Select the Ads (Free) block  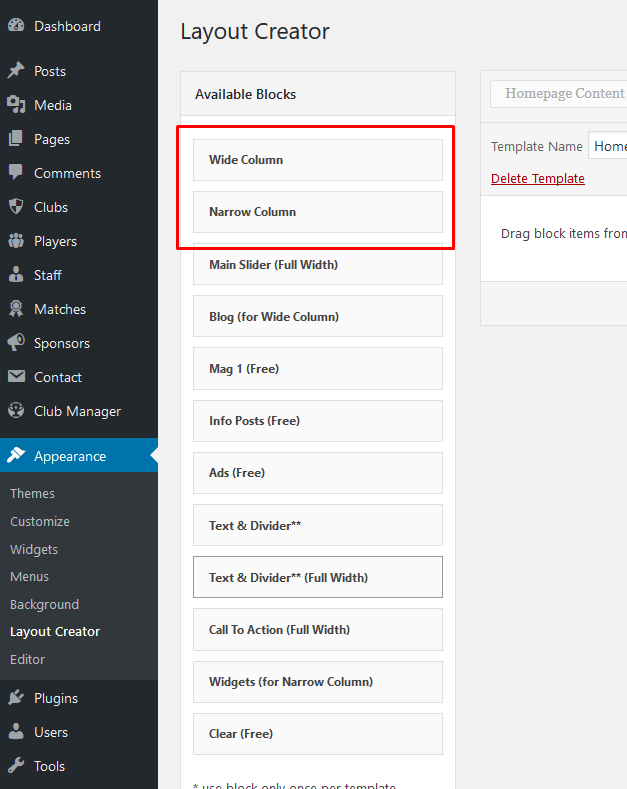pyautogui.click(x=318, y=473)
